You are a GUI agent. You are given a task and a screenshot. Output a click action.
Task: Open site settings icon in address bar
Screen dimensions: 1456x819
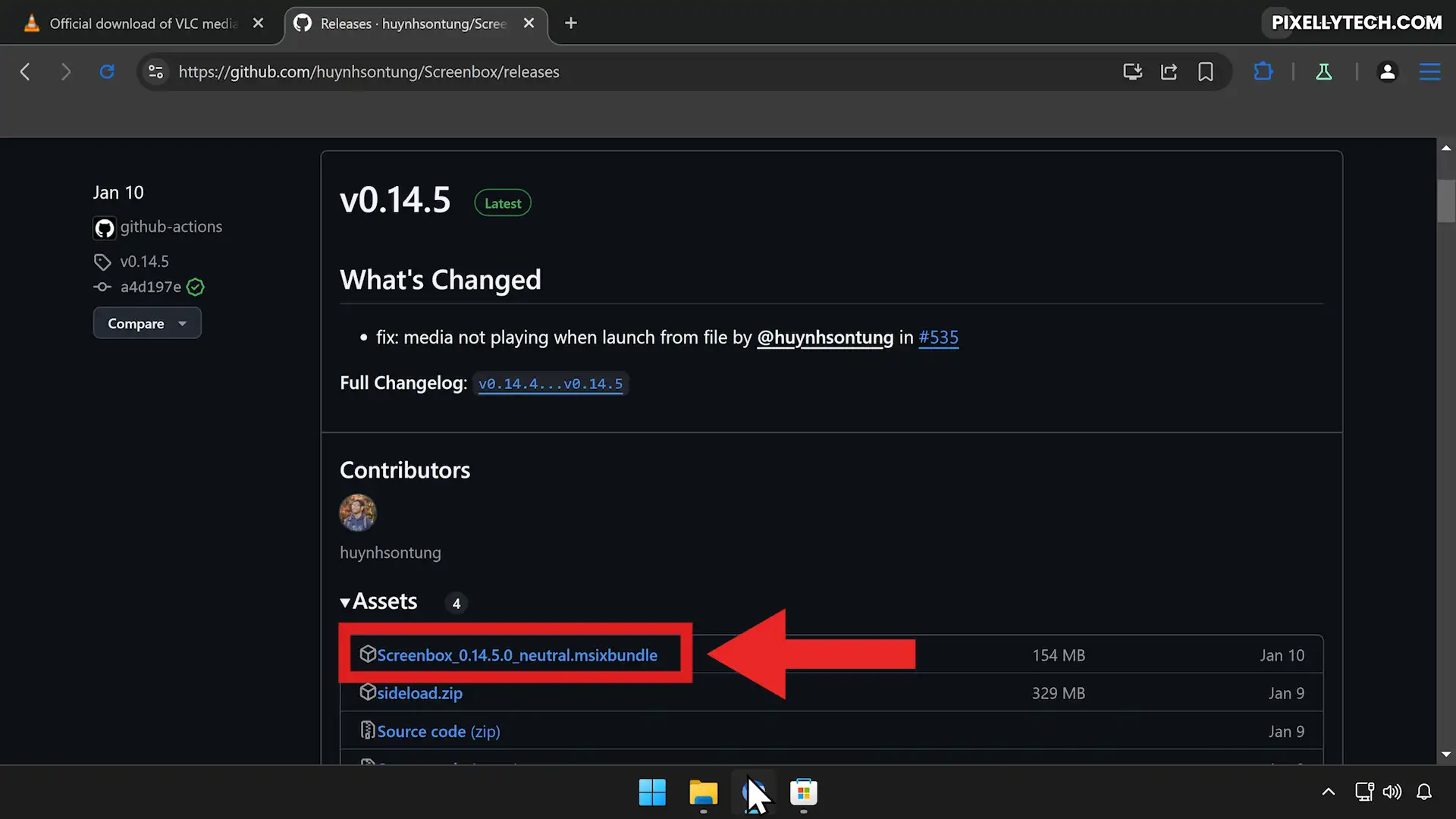coord(155,72)
